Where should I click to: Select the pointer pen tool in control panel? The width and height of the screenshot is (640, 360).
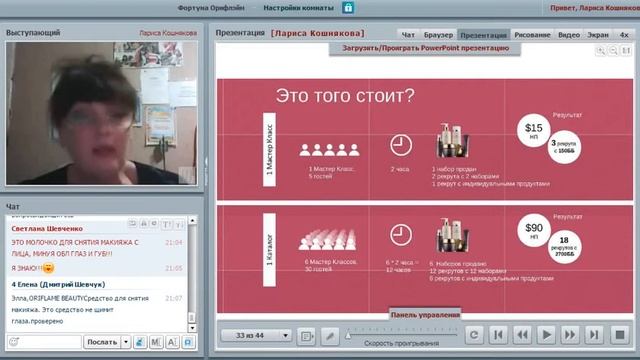(x=330, y=336)
